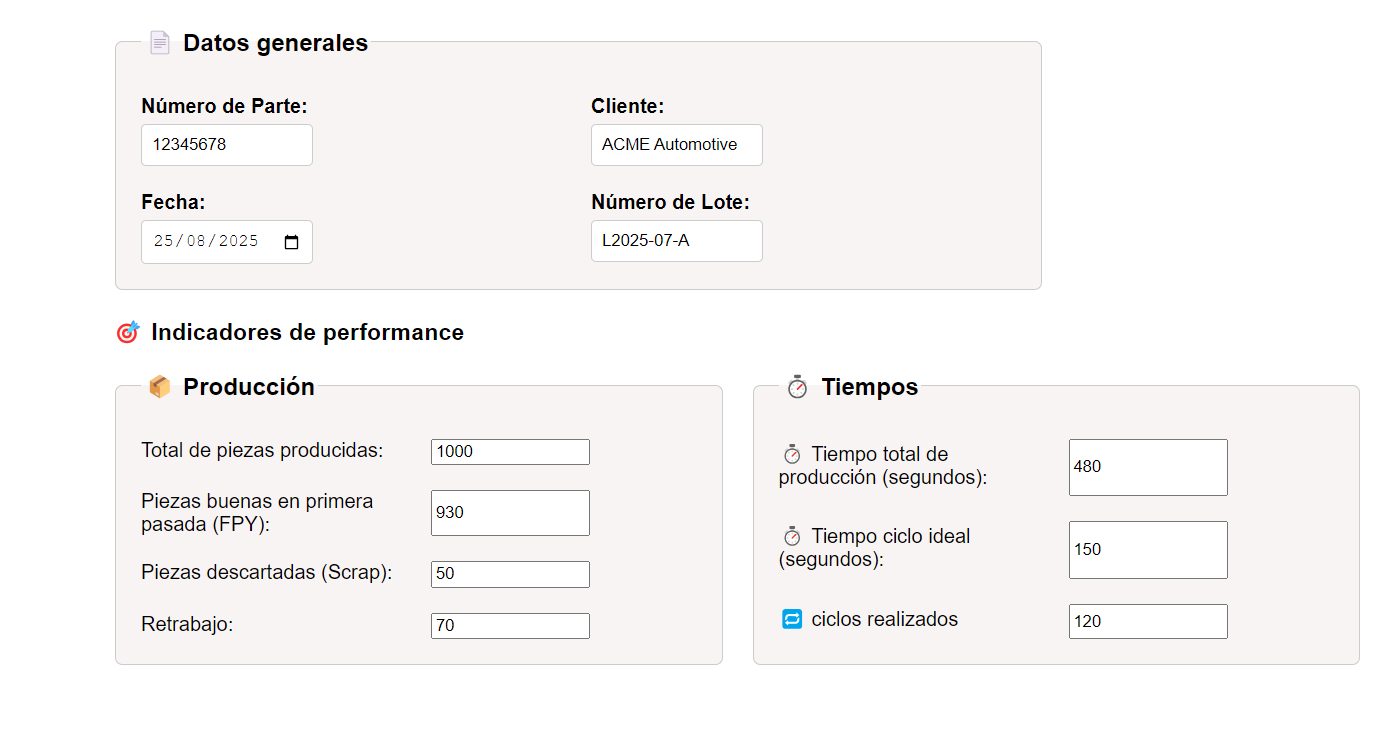
Task: Select the Retrabajo input field
Action: coord(510,626)
